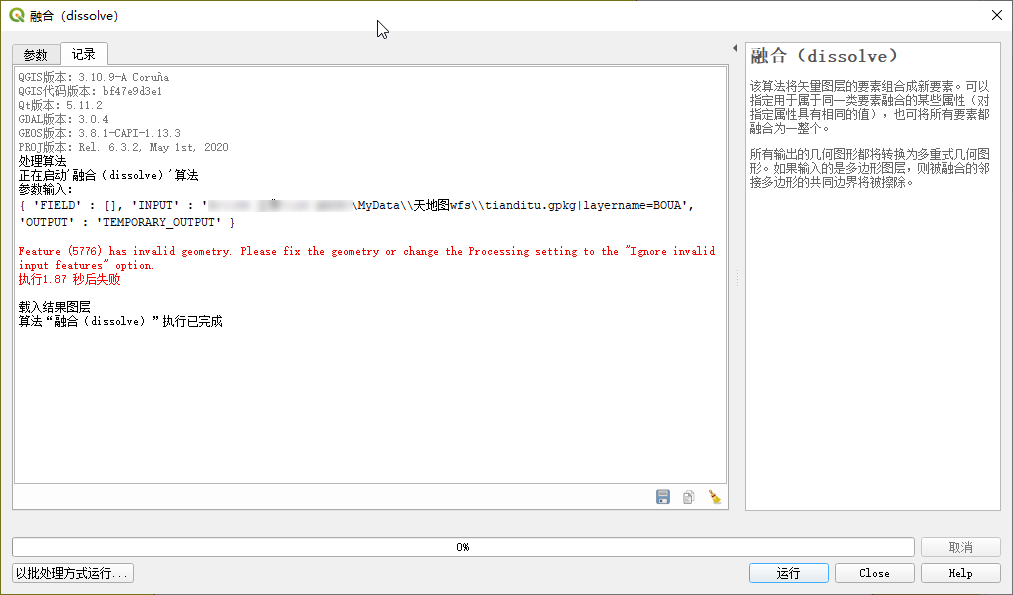Click the GDAL版本: 3.0.4 line
The image size is (1013, 595).
pyautogui.click(x=63, y=119)
